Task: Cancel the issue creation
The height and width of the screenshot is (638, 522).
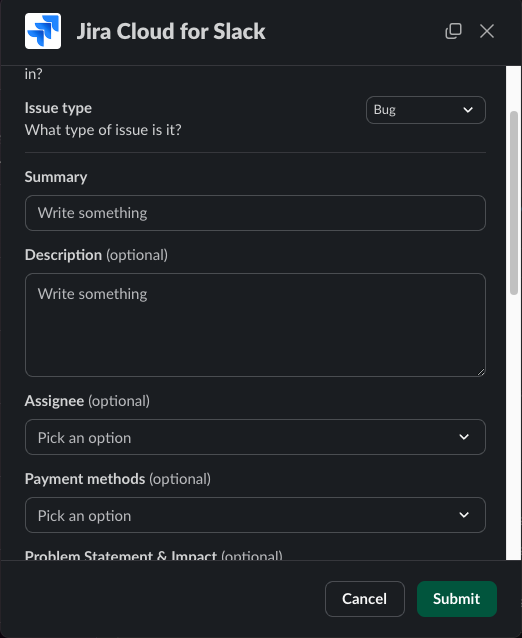Action: pos(365,599)
